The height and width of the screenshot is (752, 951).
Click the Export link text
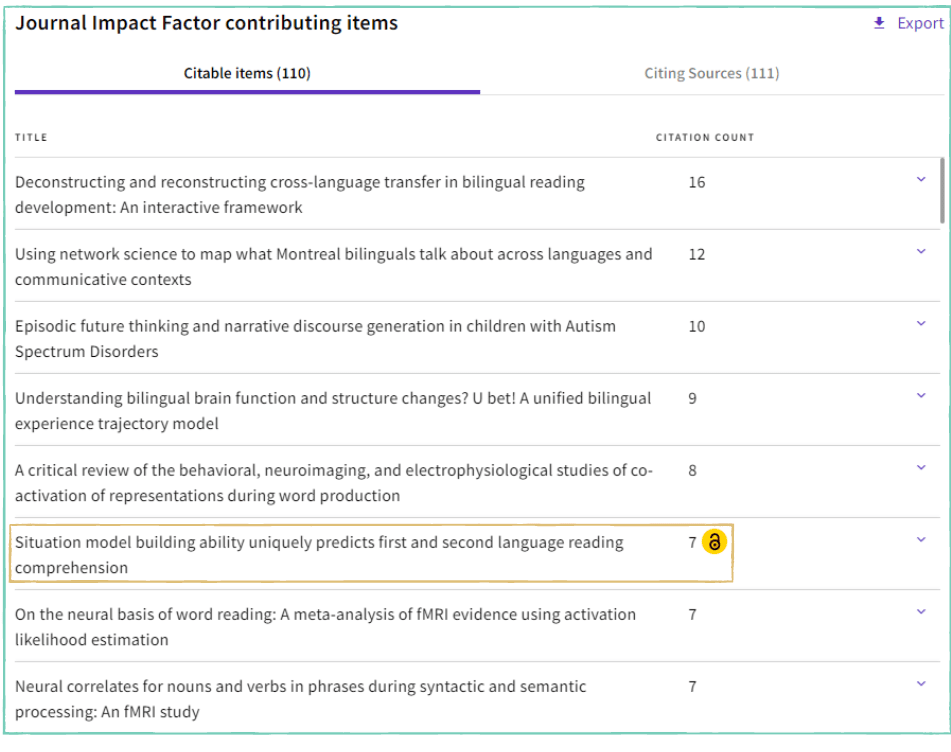click(919, 23)
